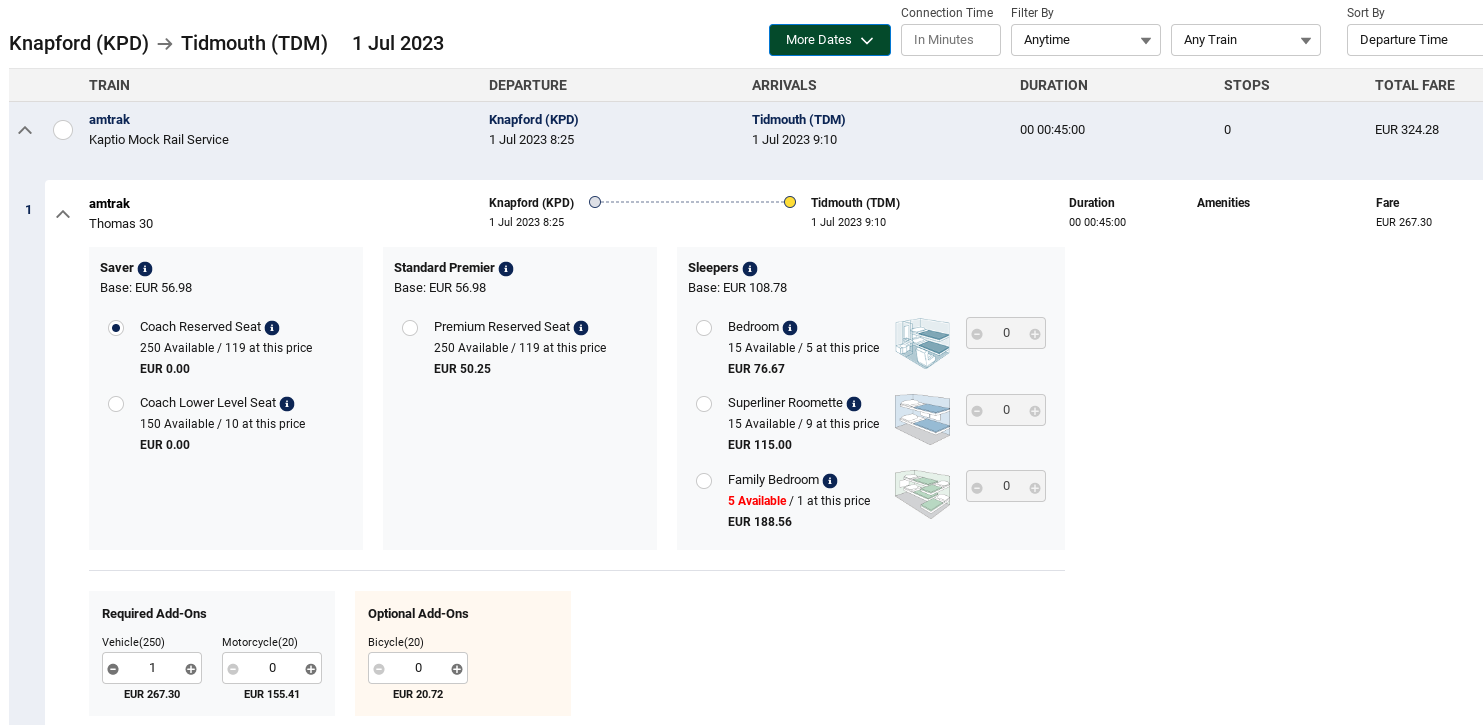1483x725 pixels.
Task: Select Superliner Roomette radio button
Action: tap(704, 404)
